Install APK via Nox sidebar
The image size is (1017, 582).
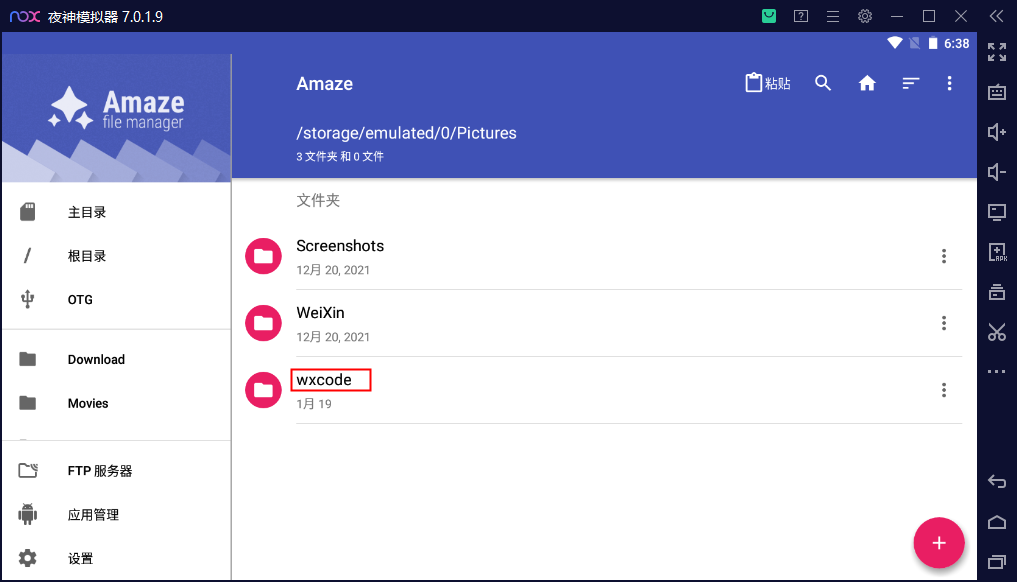997,252
